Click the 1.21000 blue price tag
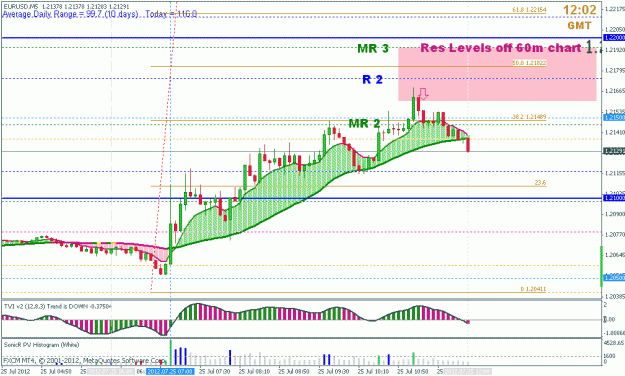This screenshot has width=625, height=376. pos(614,198)
